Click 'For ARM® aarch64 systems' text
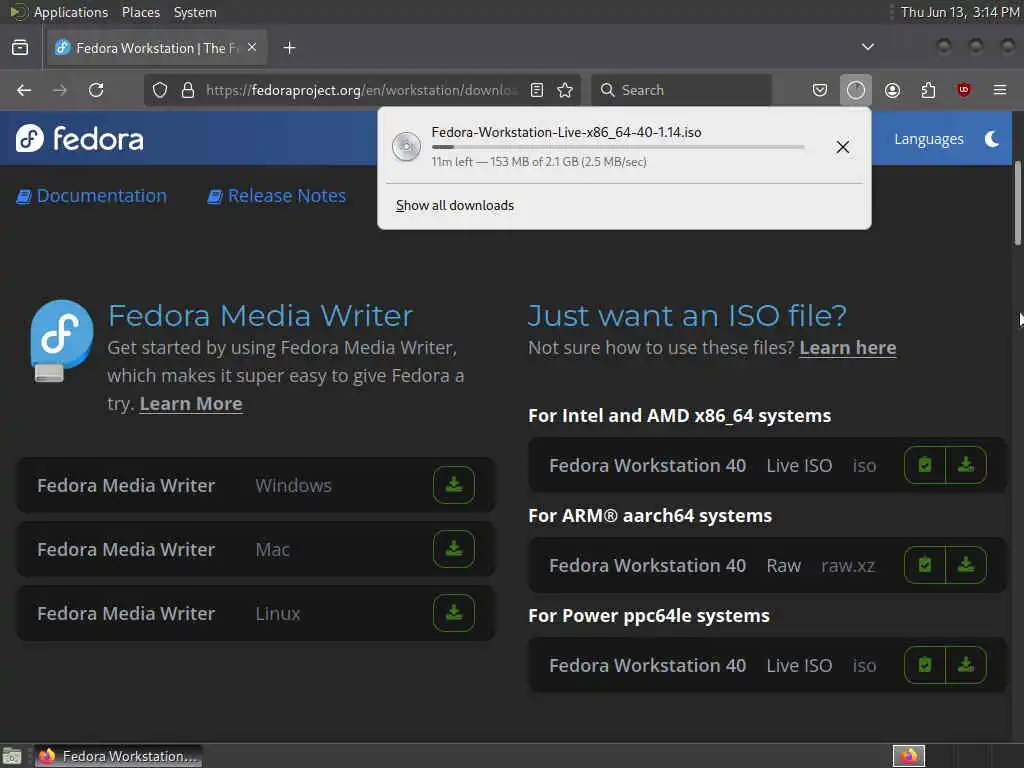The height and width of the screenshot is (768, 1024). [650, 516]
